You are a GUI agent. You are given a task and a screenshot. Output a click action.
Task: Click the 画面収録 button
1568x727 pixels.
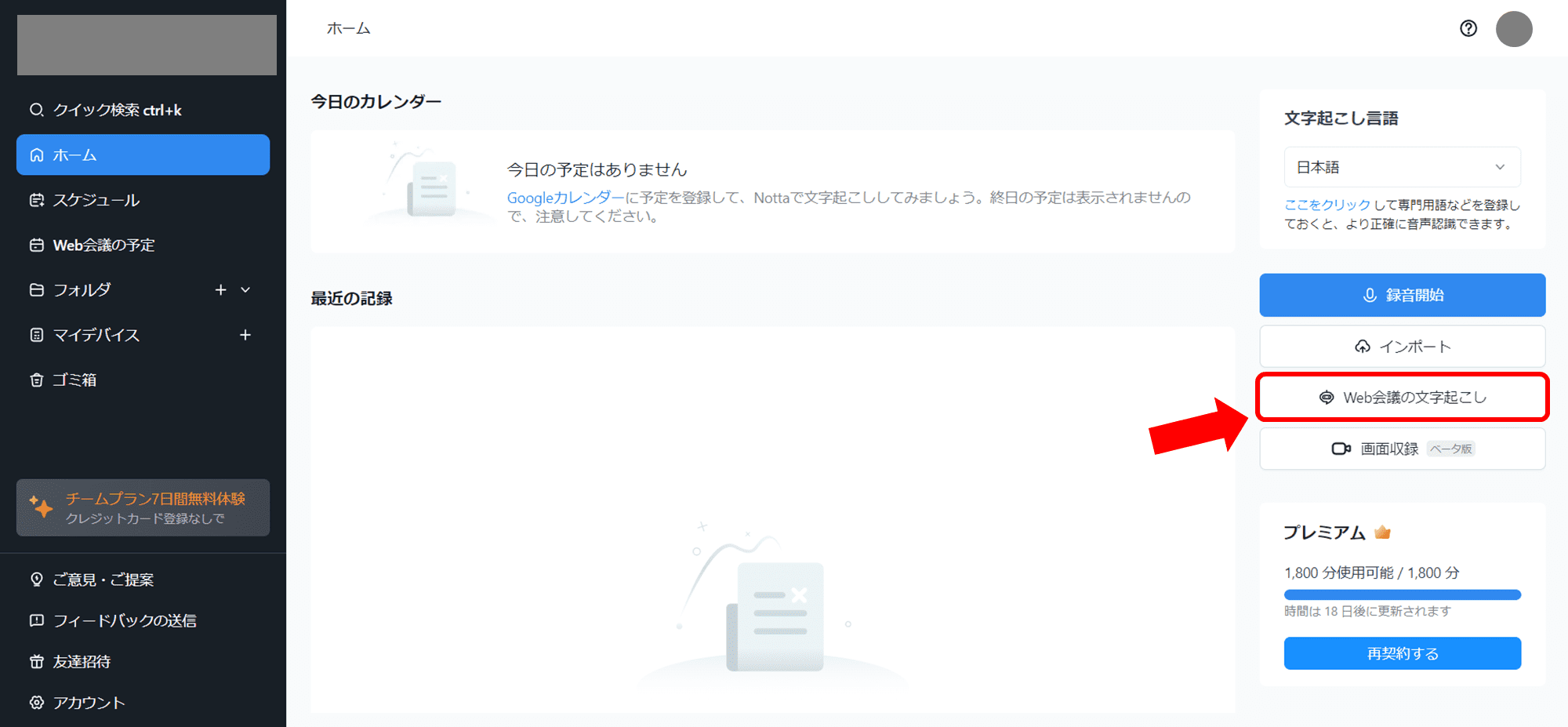point(1403,449)
